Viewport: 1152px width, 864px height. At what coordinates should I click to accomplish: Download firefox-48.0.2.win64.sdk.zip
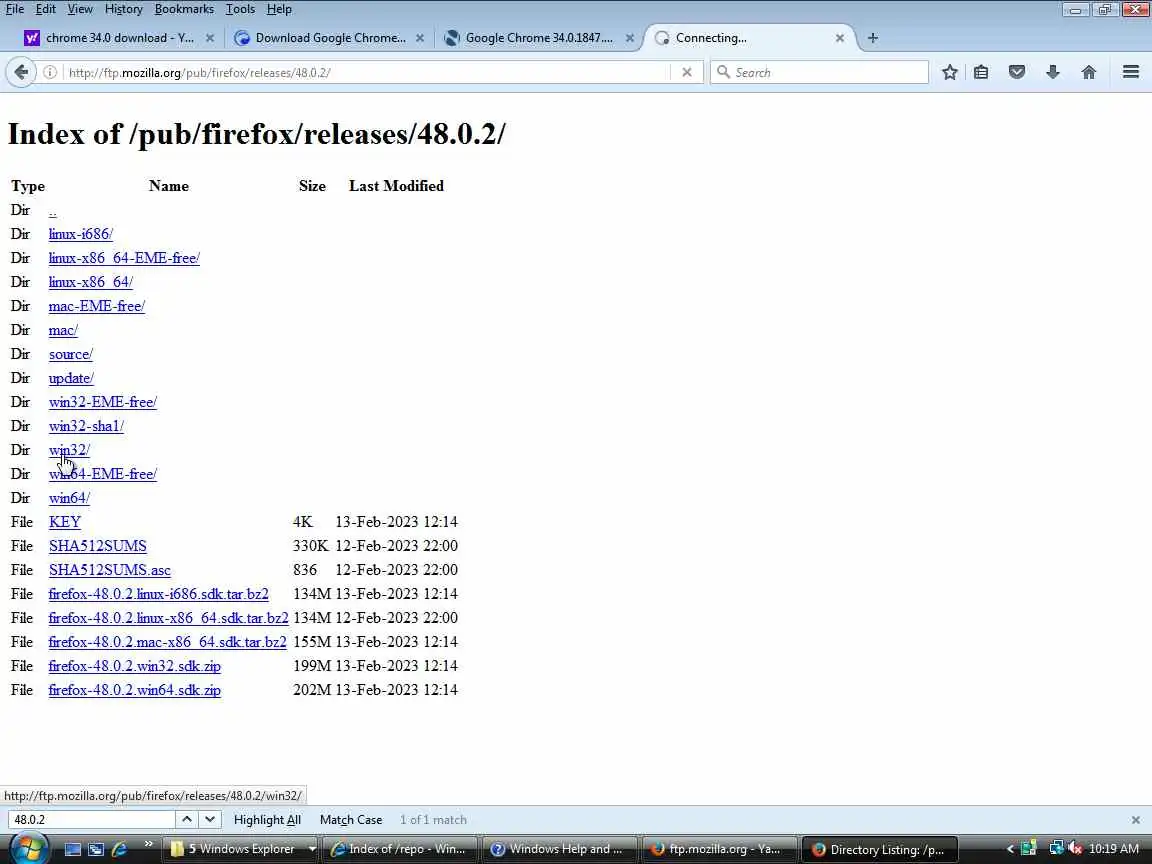click(134, 690)
